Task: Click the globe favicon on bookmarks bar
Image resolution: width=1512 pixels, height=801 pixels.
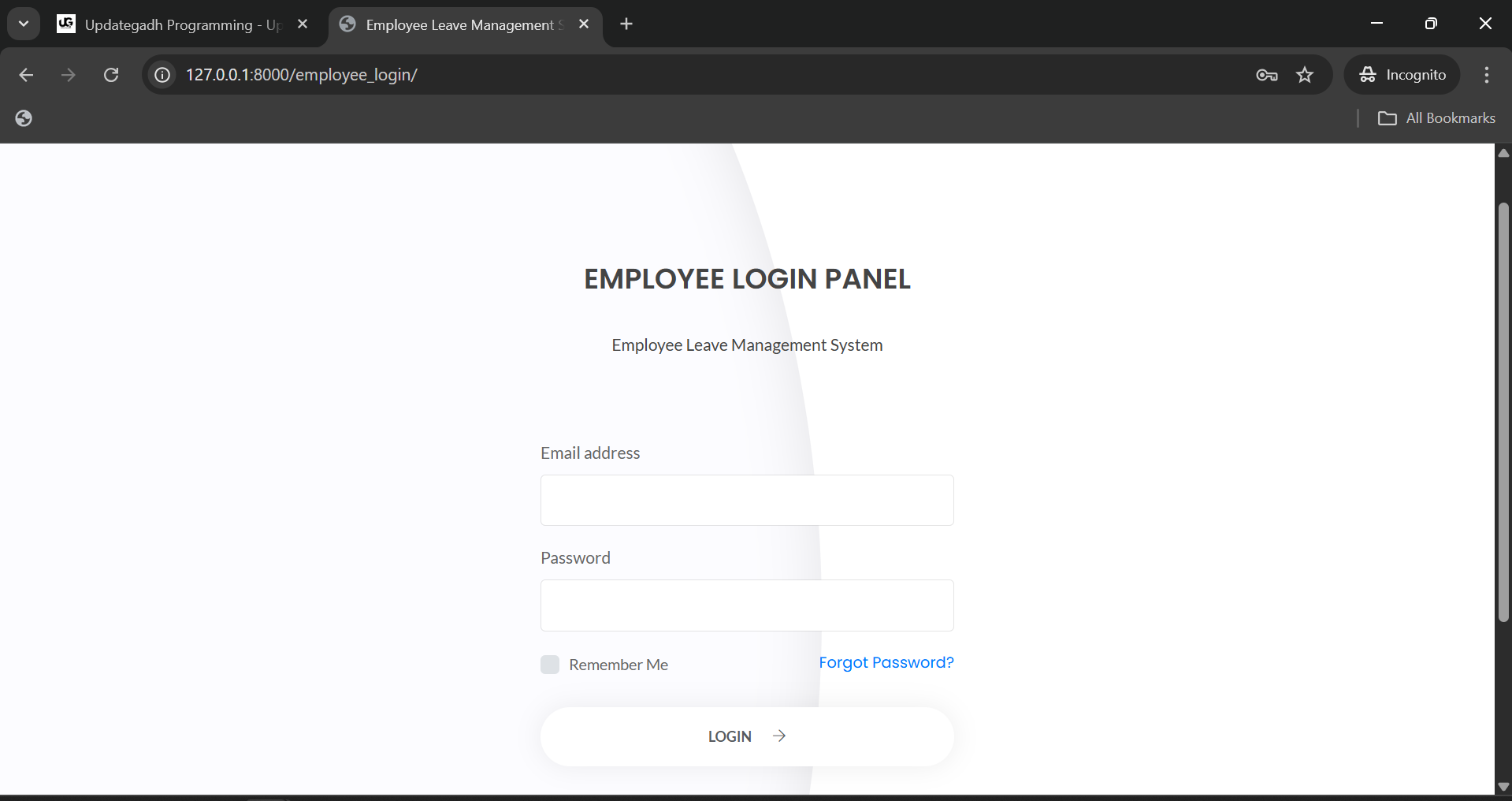Action: tap(23, 117)
